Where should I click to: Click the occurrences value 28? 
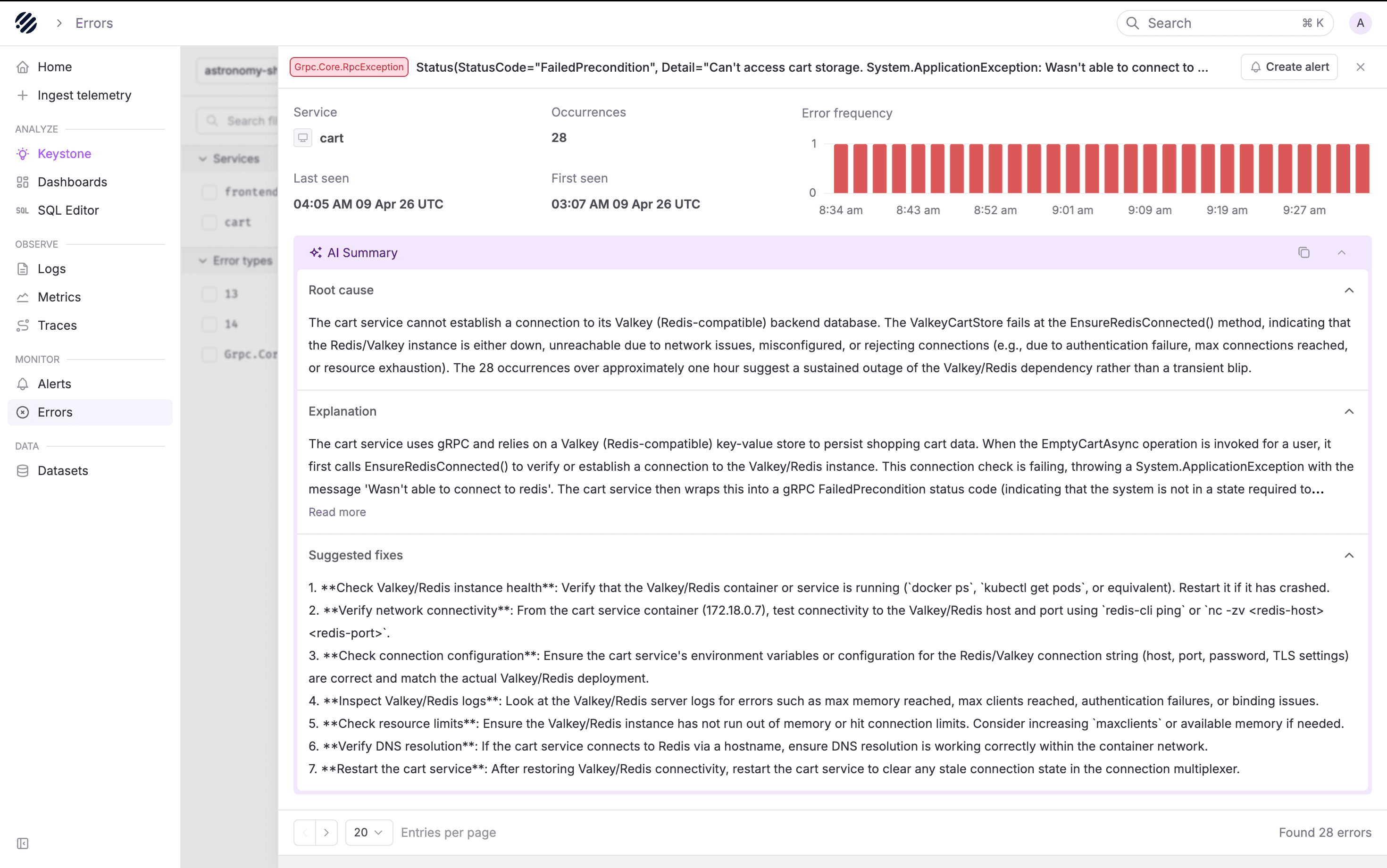tap(559, 138)
